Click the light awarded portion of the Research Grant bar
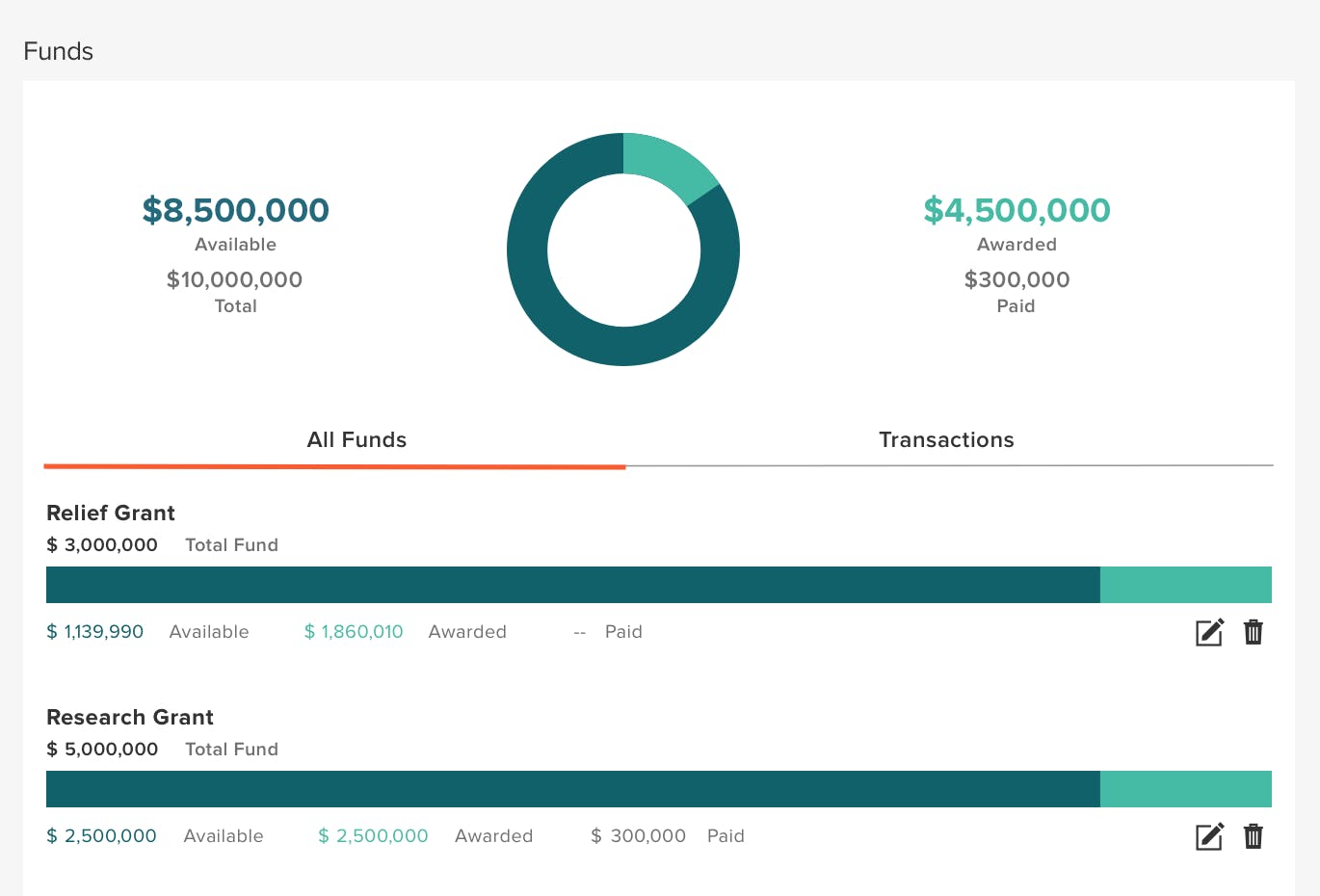The width and height of the screenshot is (1320, 896). tap(1185, 789)
